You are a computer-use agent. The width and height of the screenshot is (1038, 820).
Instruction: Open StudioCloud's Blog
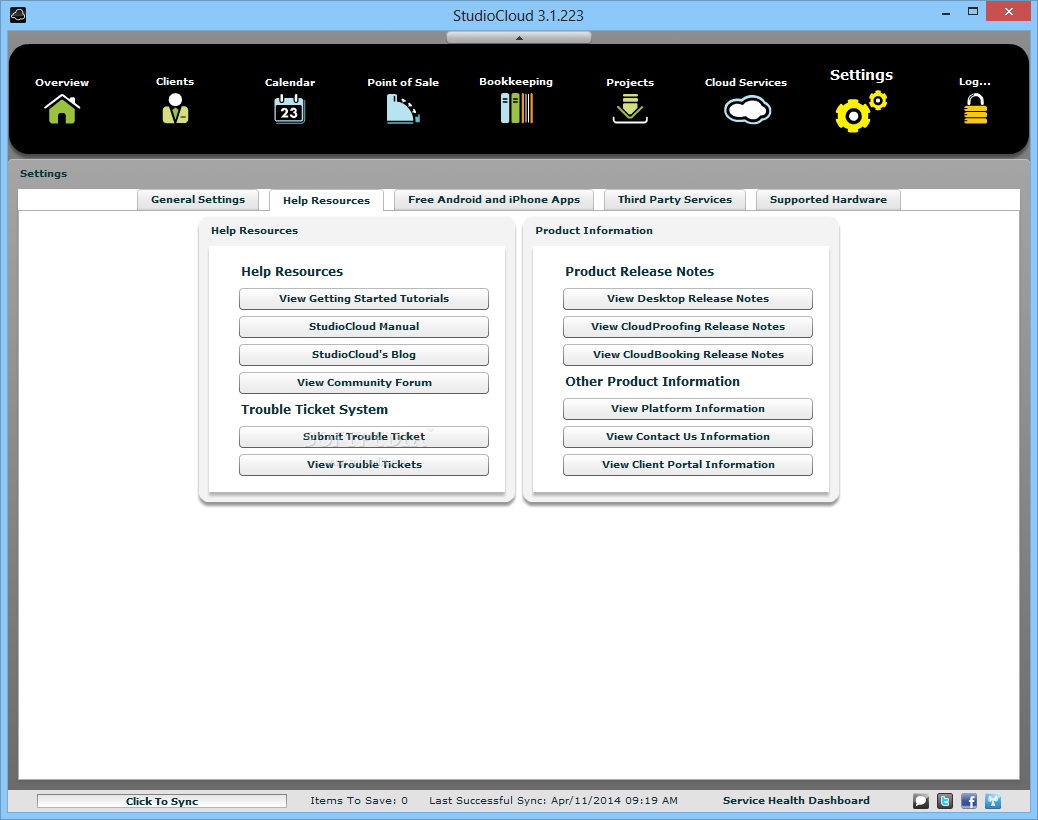click(364, 355)
